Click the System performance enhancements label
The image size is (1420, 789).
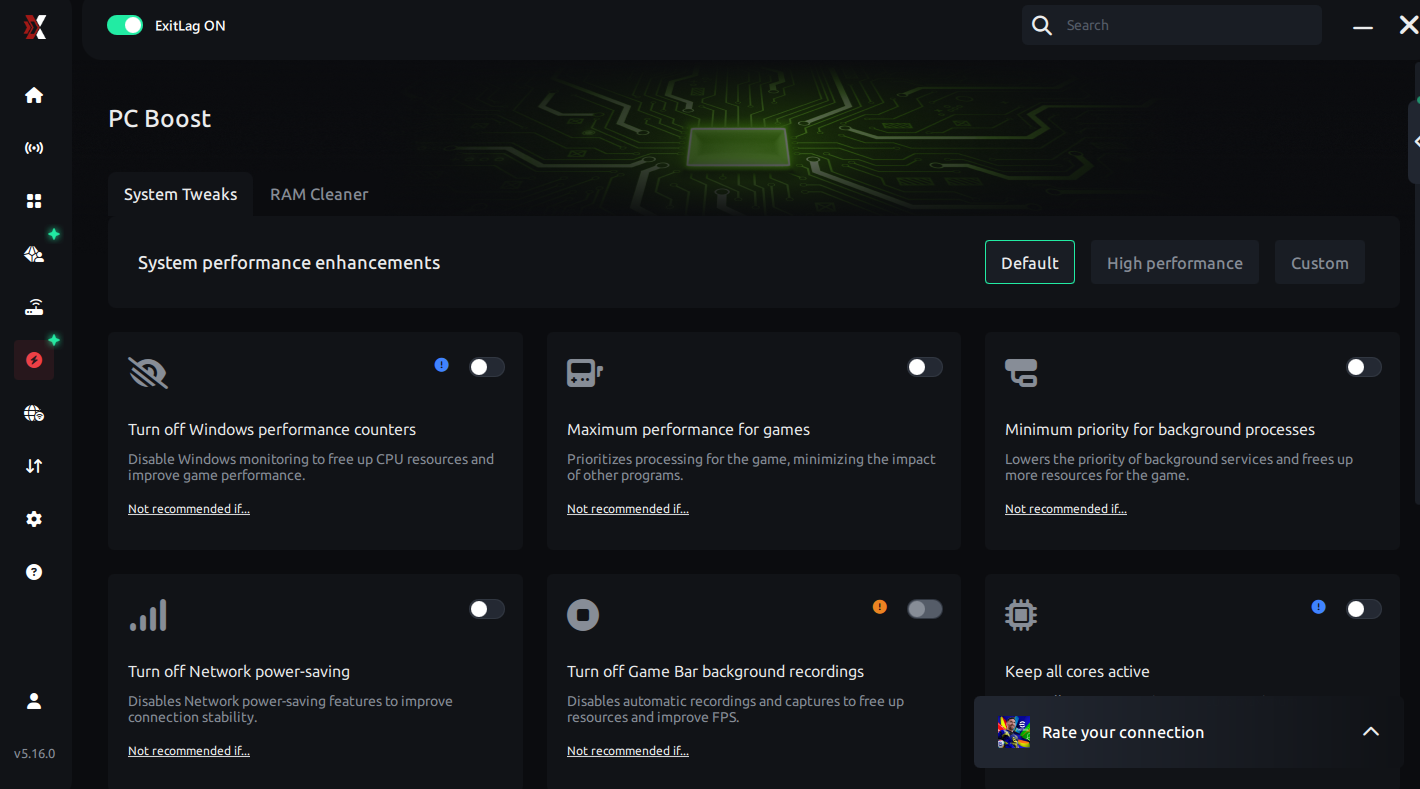(x=289, y=262)
